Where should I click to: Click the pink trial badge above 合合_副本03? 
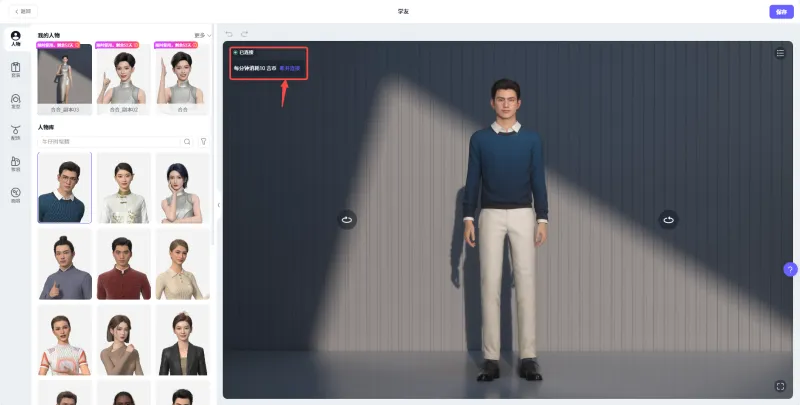click(58, 45)
